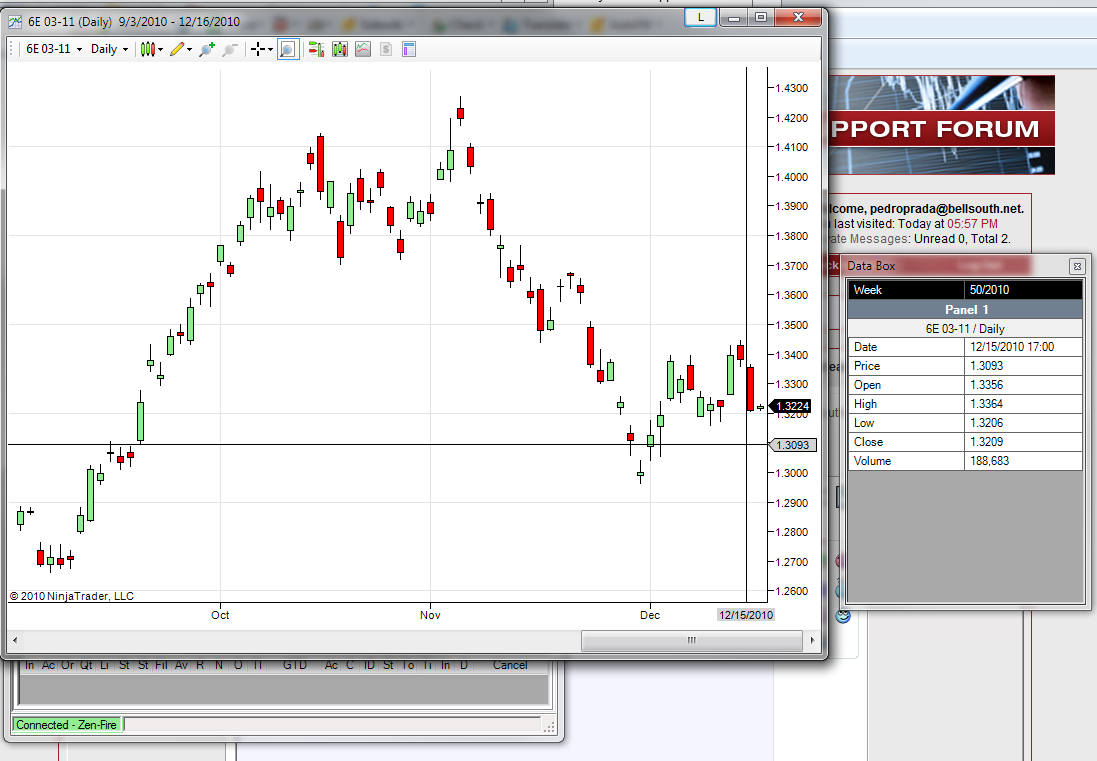Click the Nov label on time axis
This screenshot has width=1097, height=761.
430,615
